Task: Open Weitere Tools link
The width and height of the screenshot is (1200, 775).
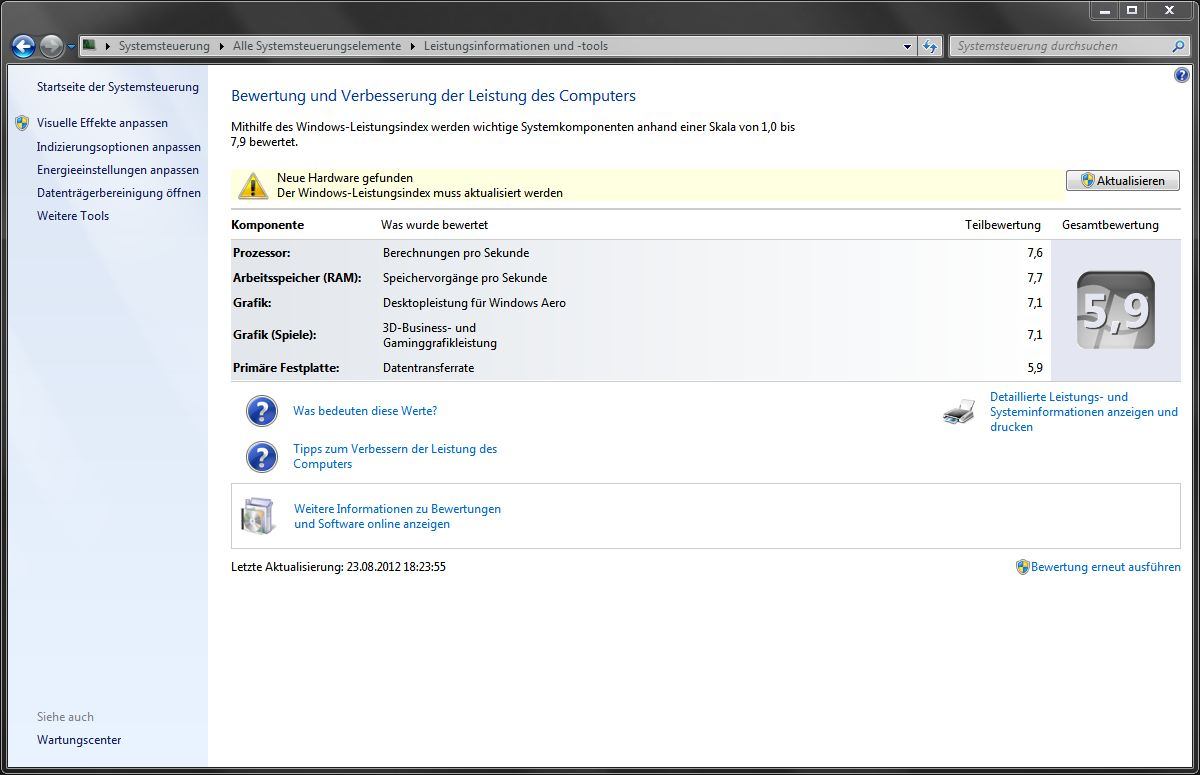Action: point(73,216)
